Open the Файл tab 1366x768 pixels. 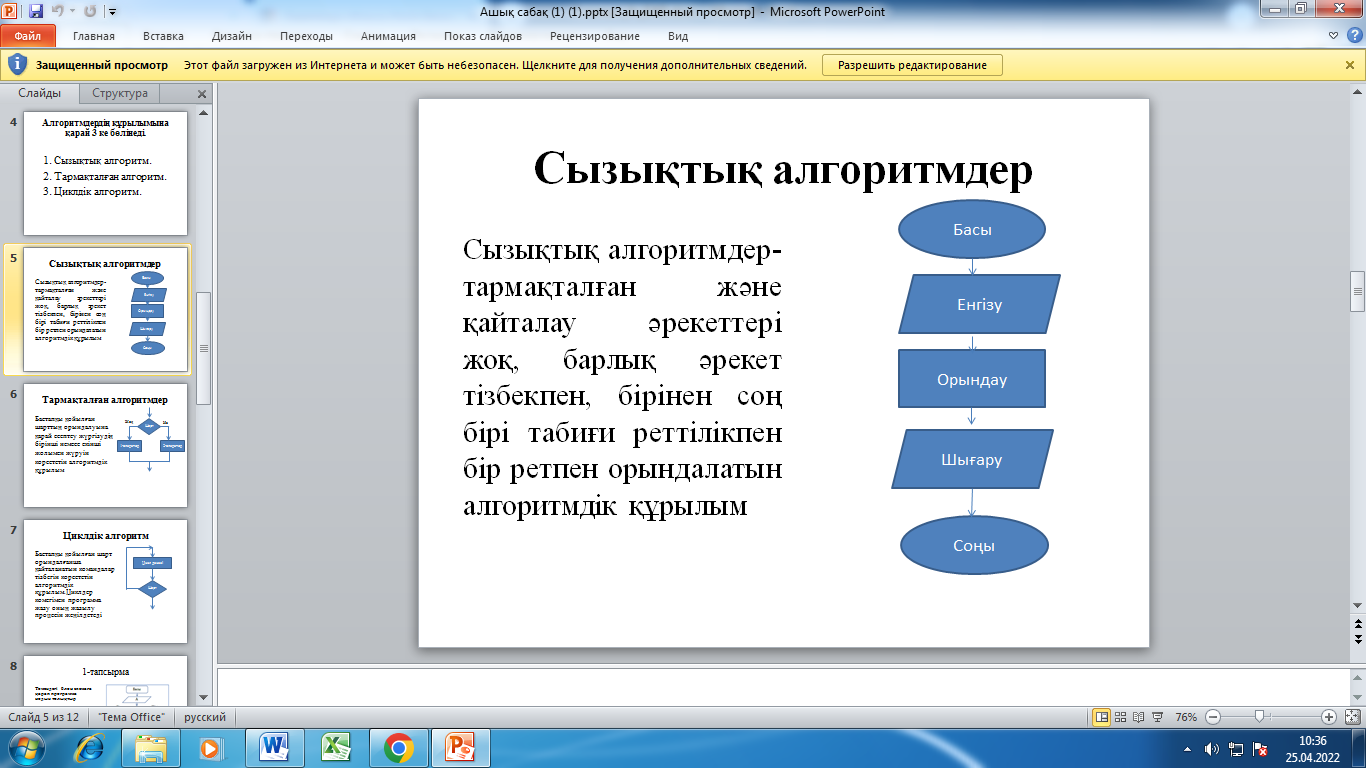point(28,36)
